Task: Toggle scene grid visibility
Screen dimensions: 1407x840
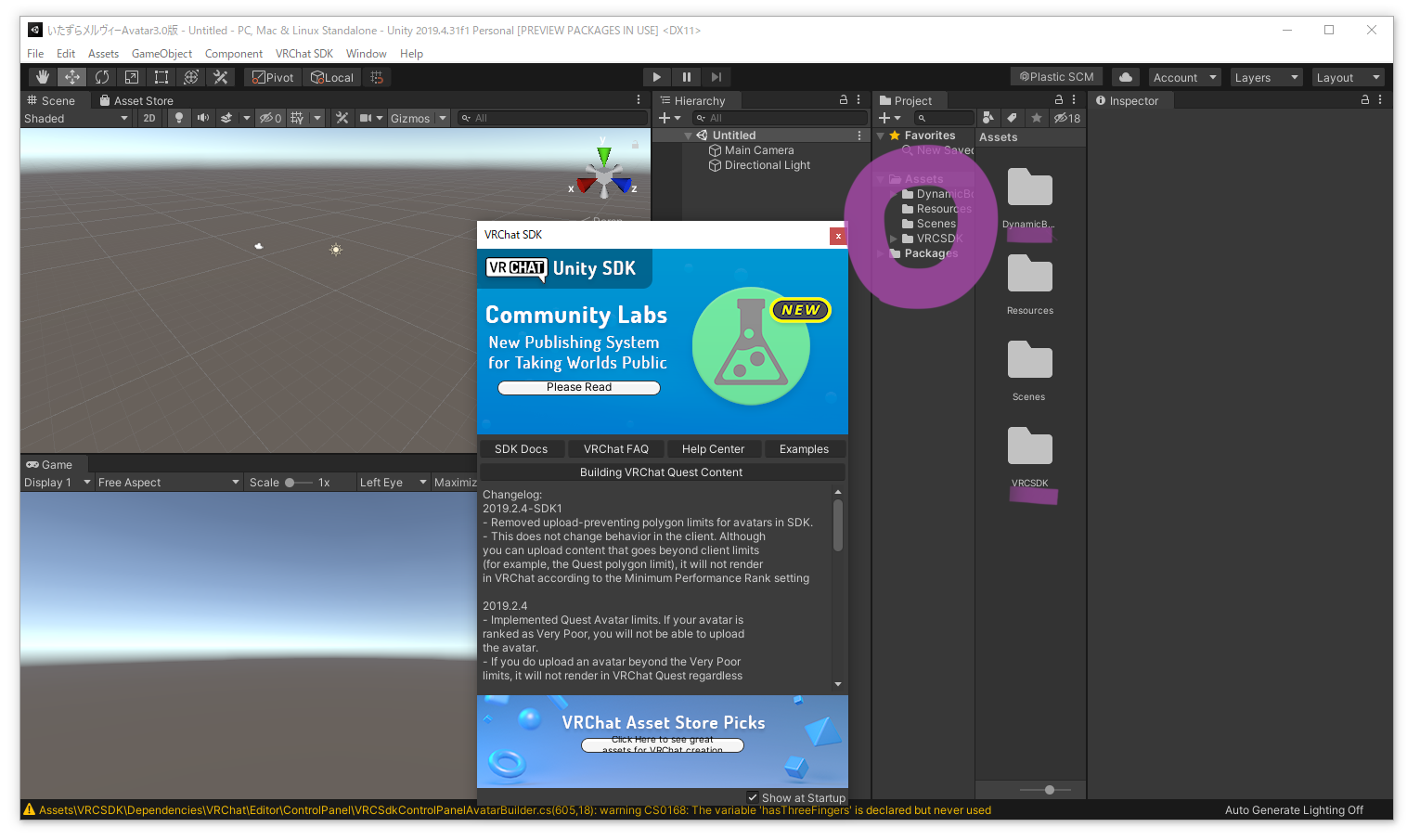Action: tap(297, 118)
